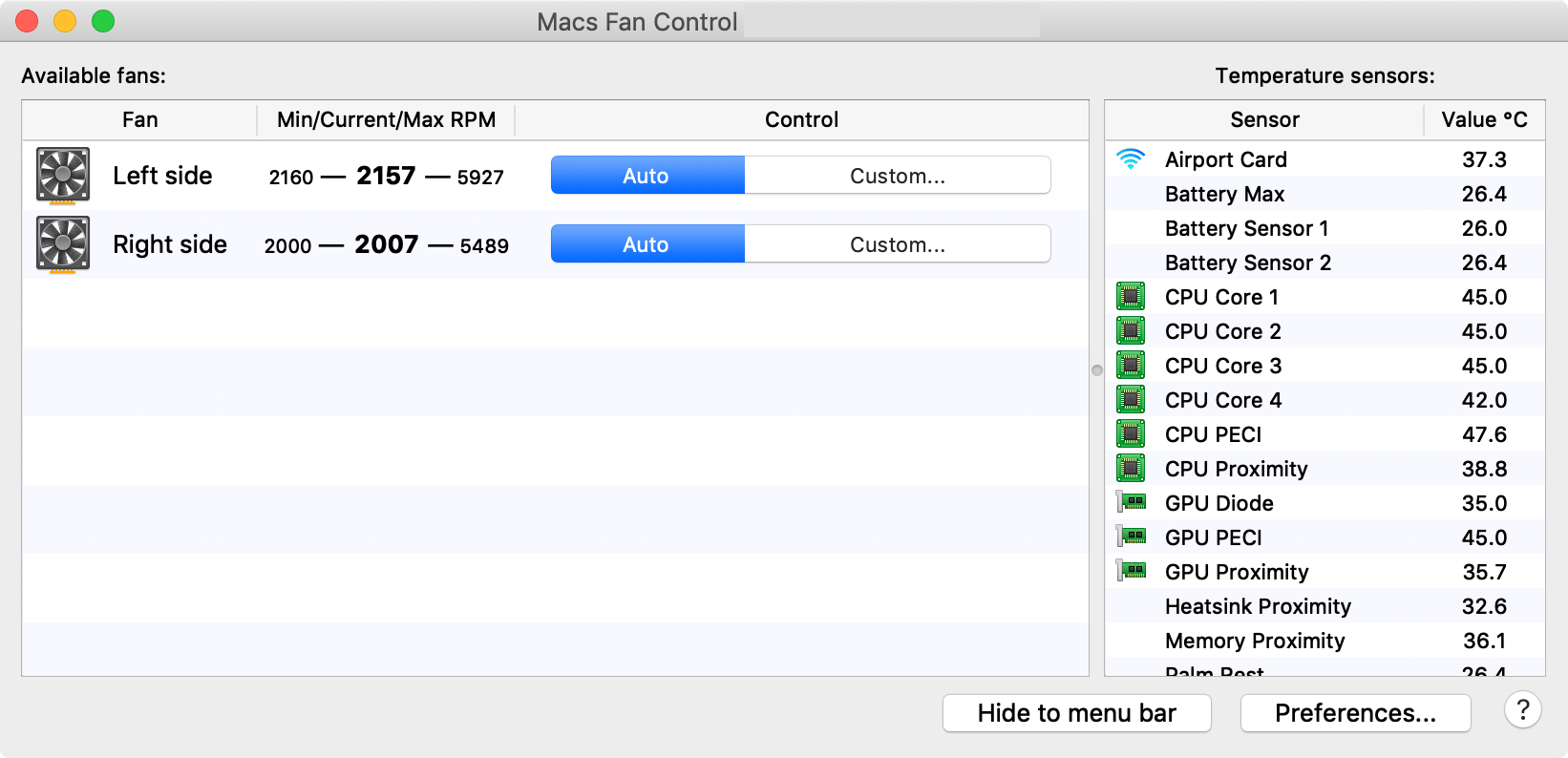Select the GPU Proximity sensor label
The height and width of the screenshot is (758, 1568).
tap(1237, 572)
